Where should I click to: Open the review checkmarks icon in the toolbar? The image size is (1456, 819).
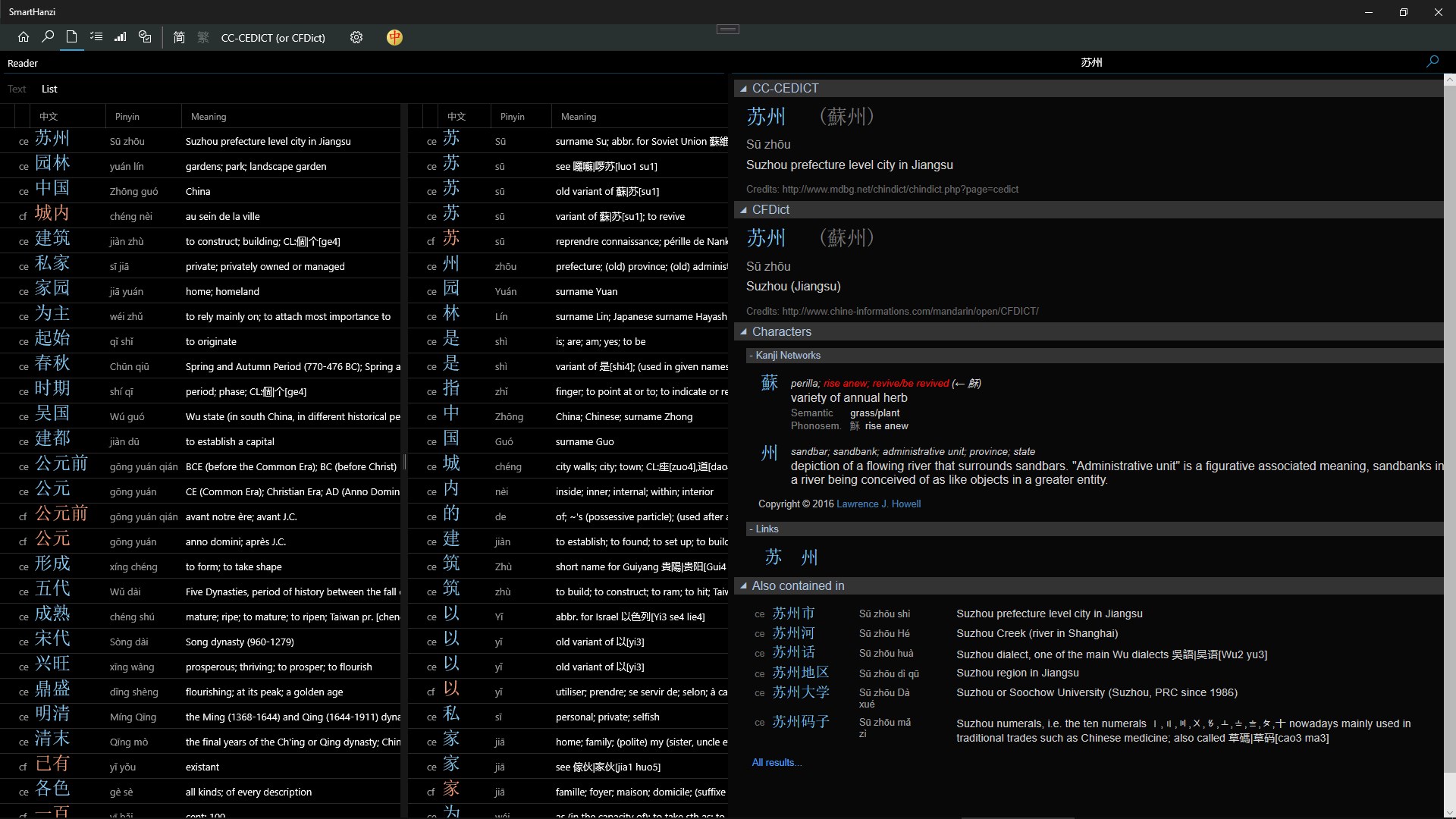tap(145, 36)
